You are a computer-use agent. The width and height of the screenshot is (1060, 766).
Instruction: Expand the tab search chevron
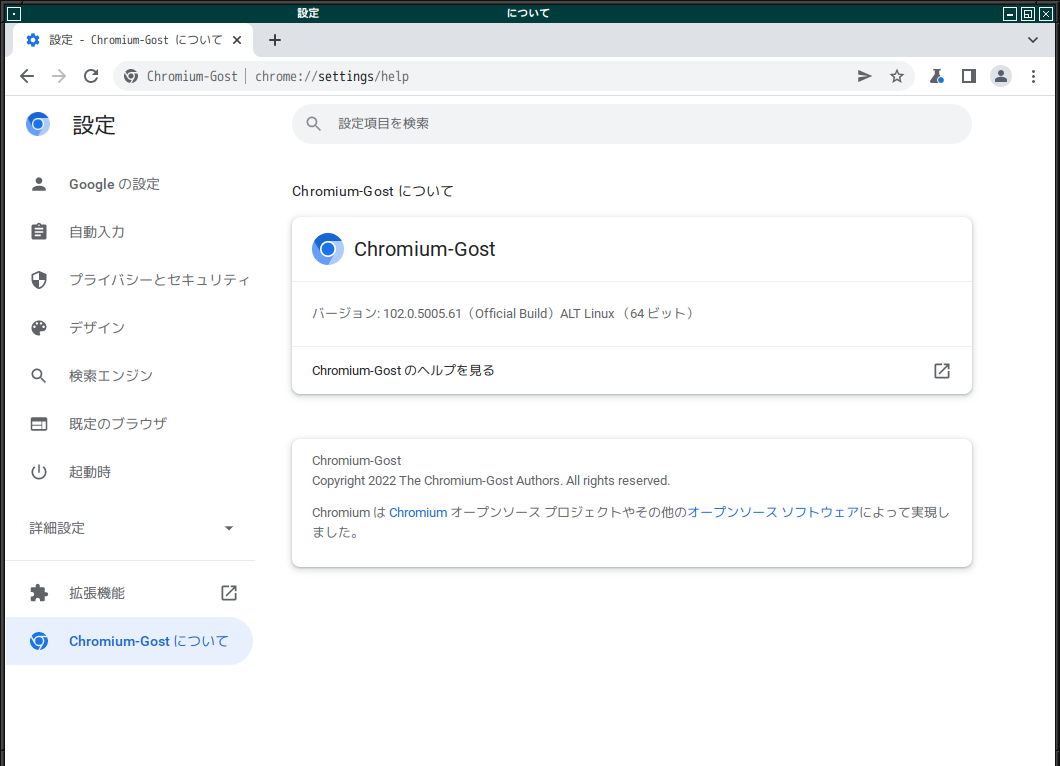[1033, 40]
